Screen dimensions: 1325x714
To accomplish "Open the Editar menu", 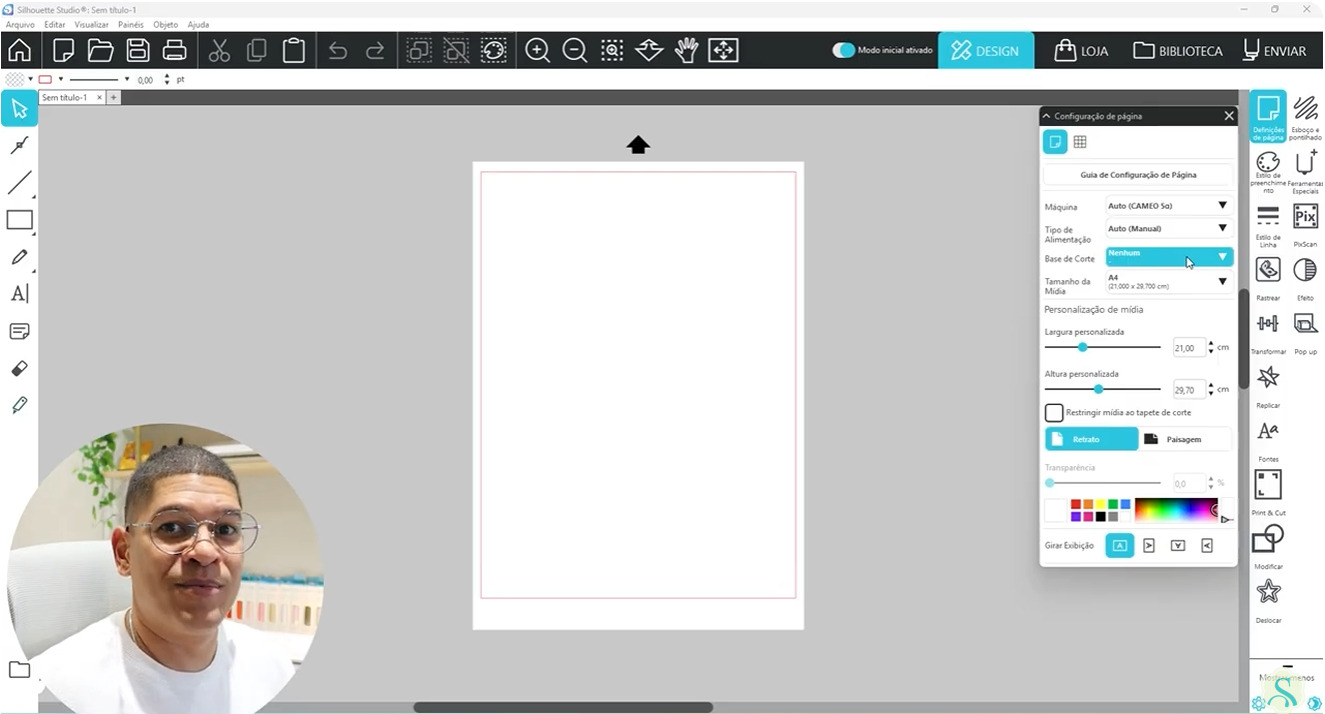I will 55,24.
